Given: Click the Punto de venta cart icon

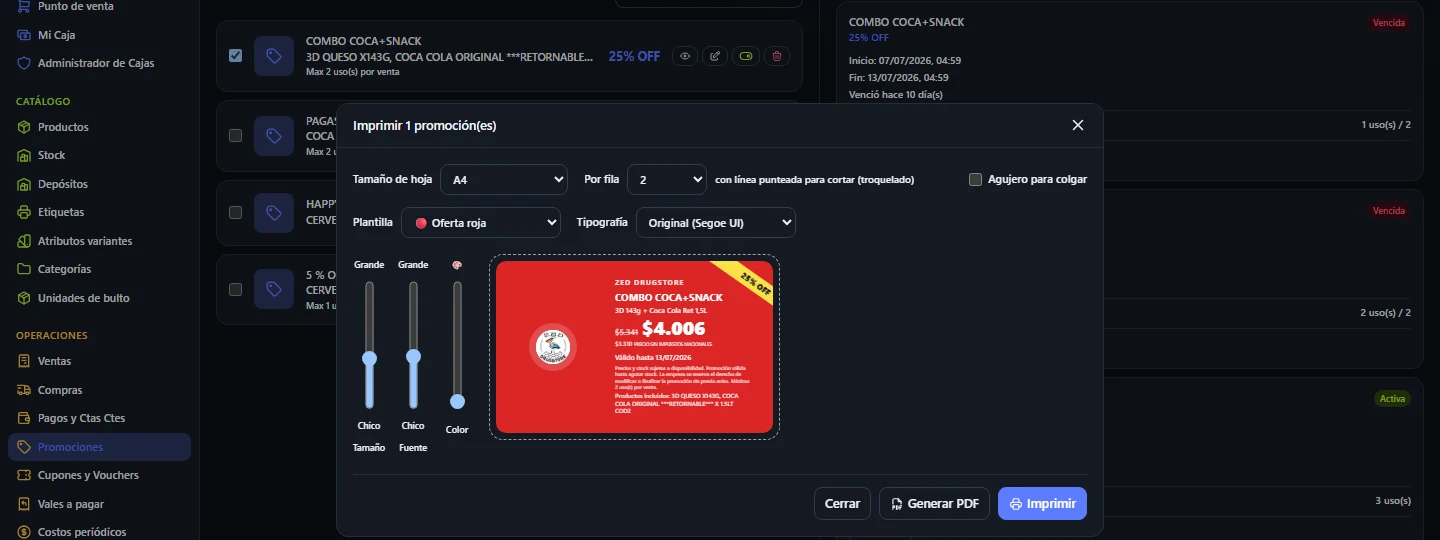Looking at the screenshot, I should click(24, 6).
